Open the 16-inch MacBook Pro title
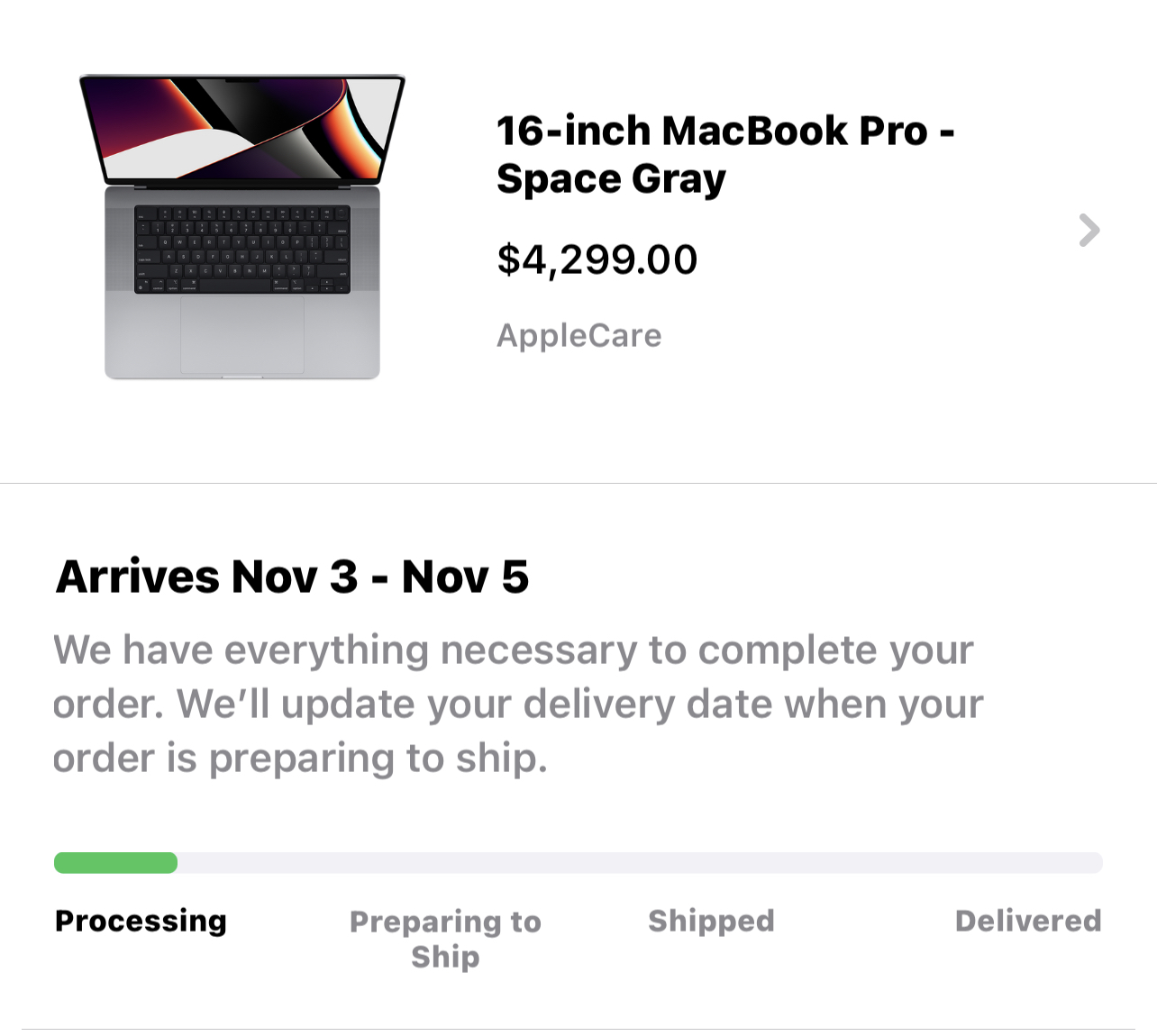1157x1036 pixels. coord(724,132)
